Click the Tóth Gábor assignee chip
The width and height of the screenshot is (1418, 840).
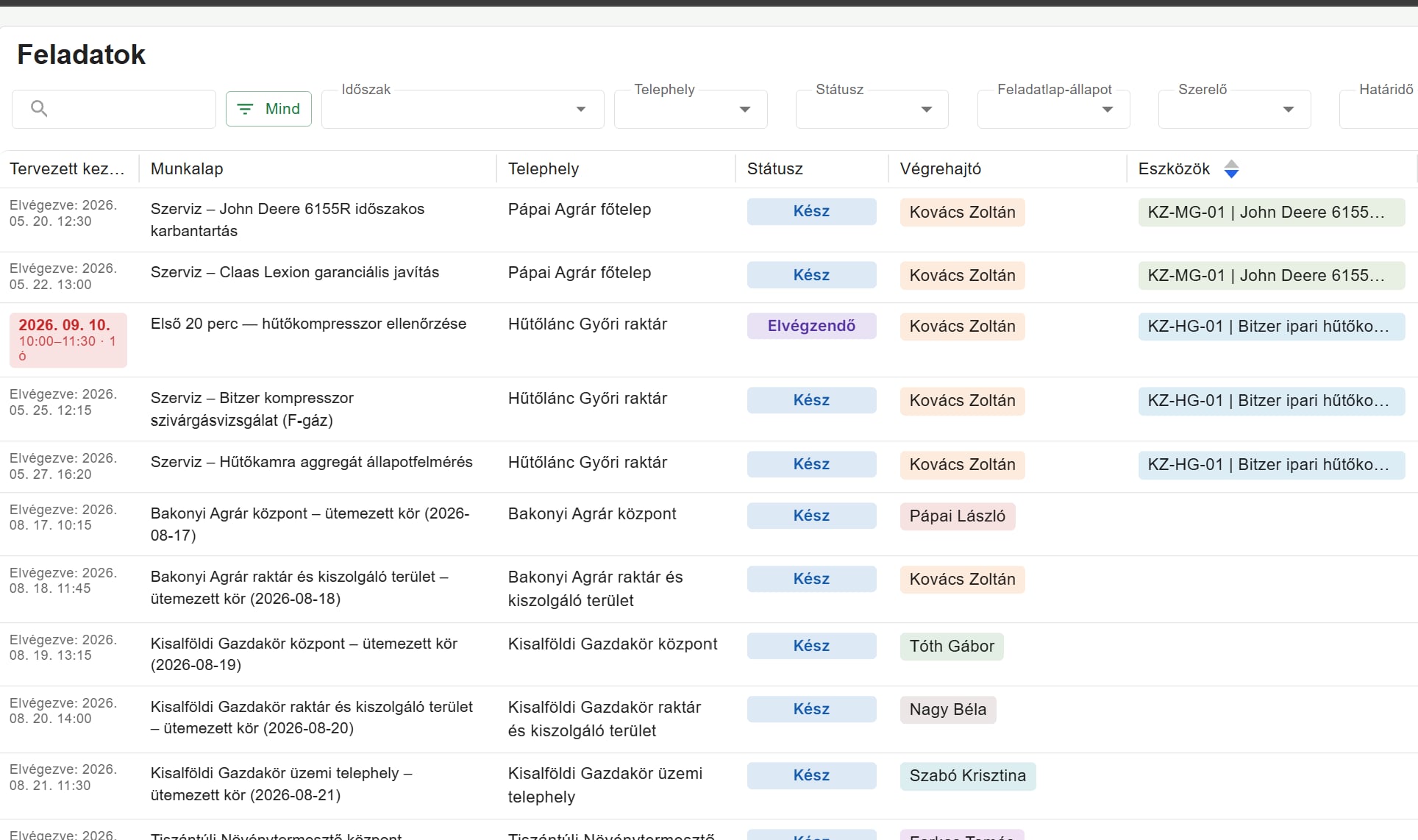pyautogui.click(x=952, y=647)
